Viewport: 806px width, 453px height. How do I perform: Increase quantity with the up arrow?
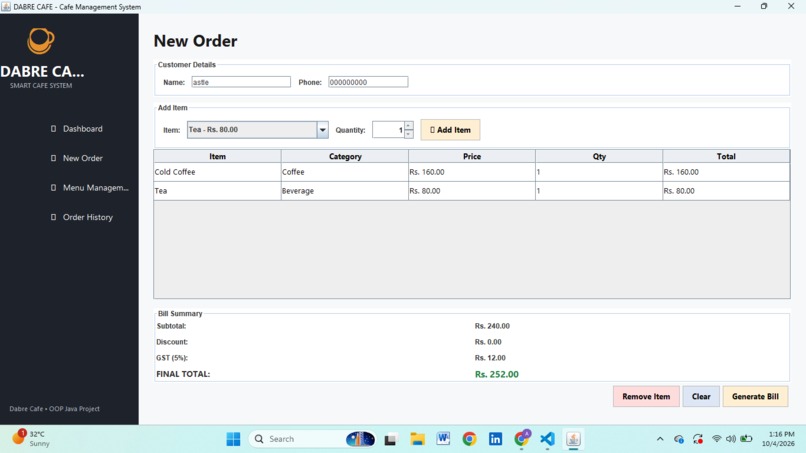click(409, 125)
